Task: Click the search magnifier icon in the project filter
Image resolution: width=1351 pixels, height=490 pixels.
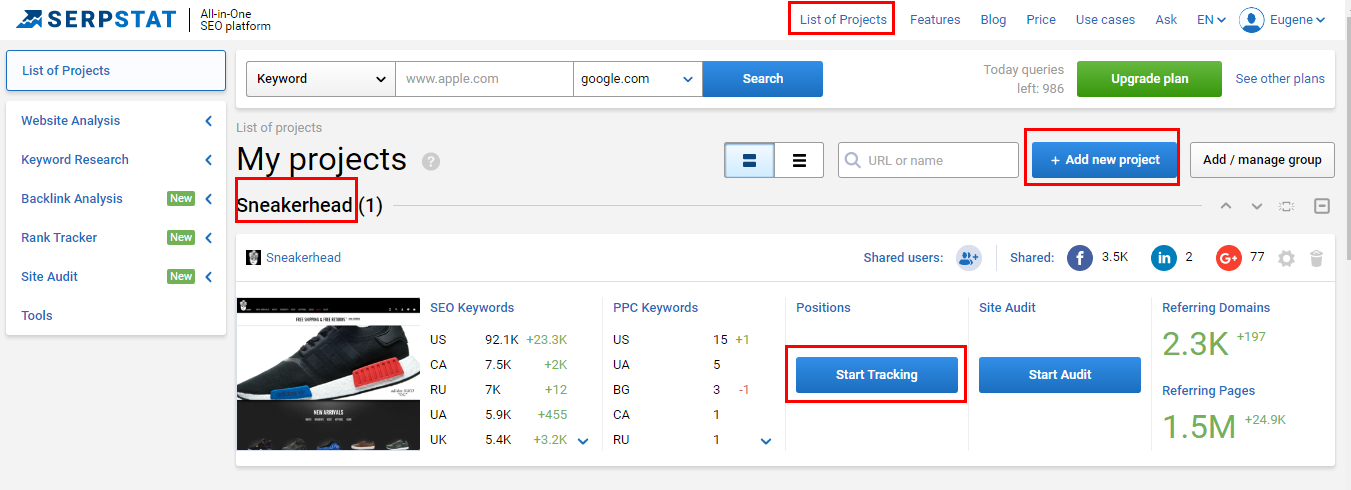Action: (853, 160)
